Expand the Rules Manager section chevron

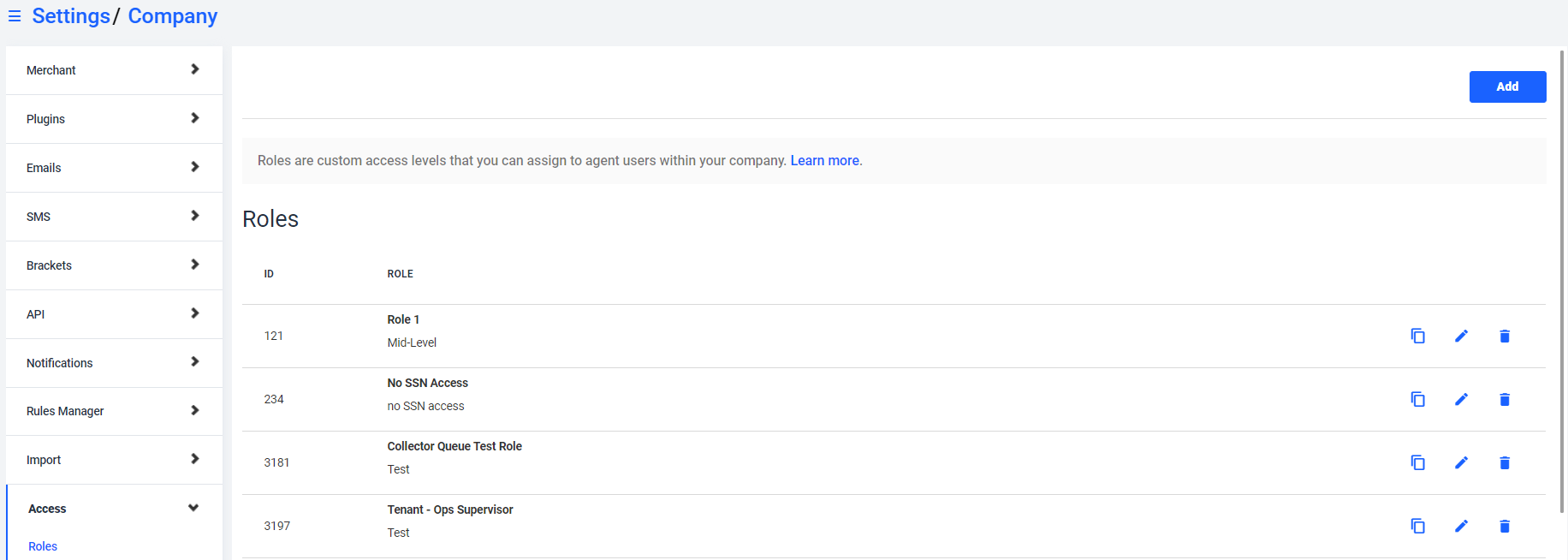coord(194,411)
